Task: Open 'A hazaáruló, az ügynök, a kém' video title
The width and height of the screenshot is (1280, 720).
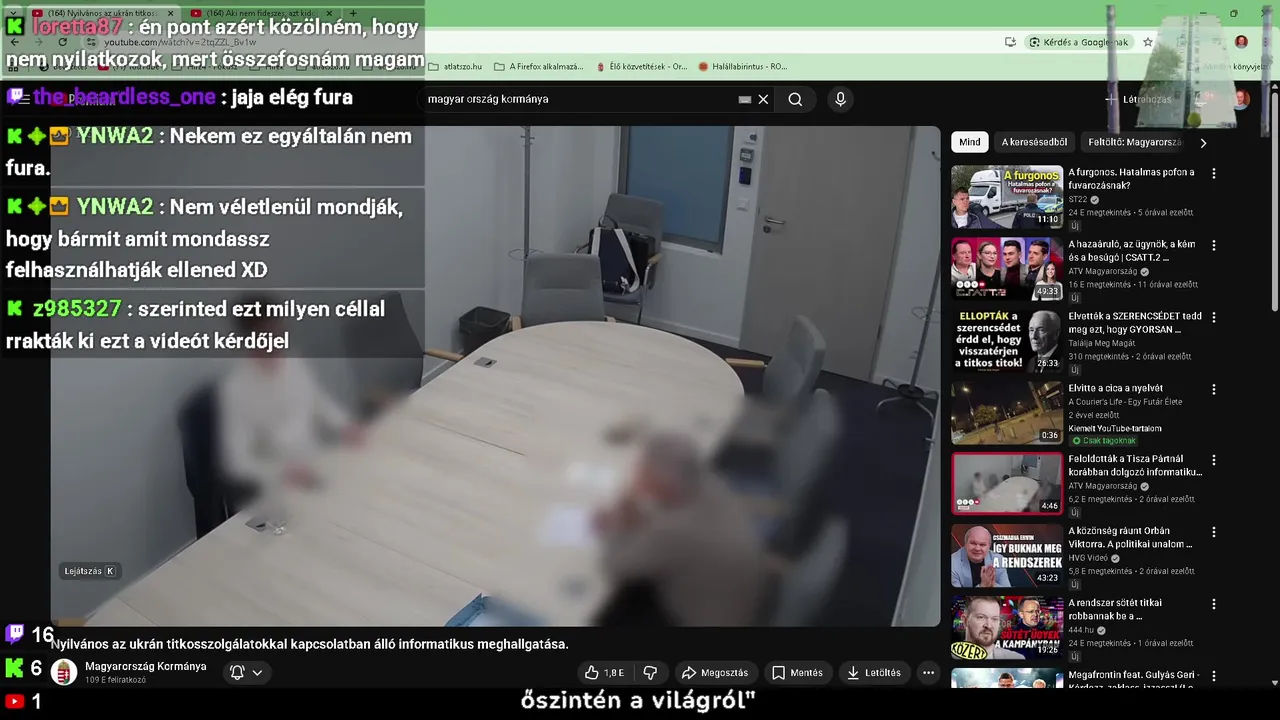Action: [x=1131, y=251]
